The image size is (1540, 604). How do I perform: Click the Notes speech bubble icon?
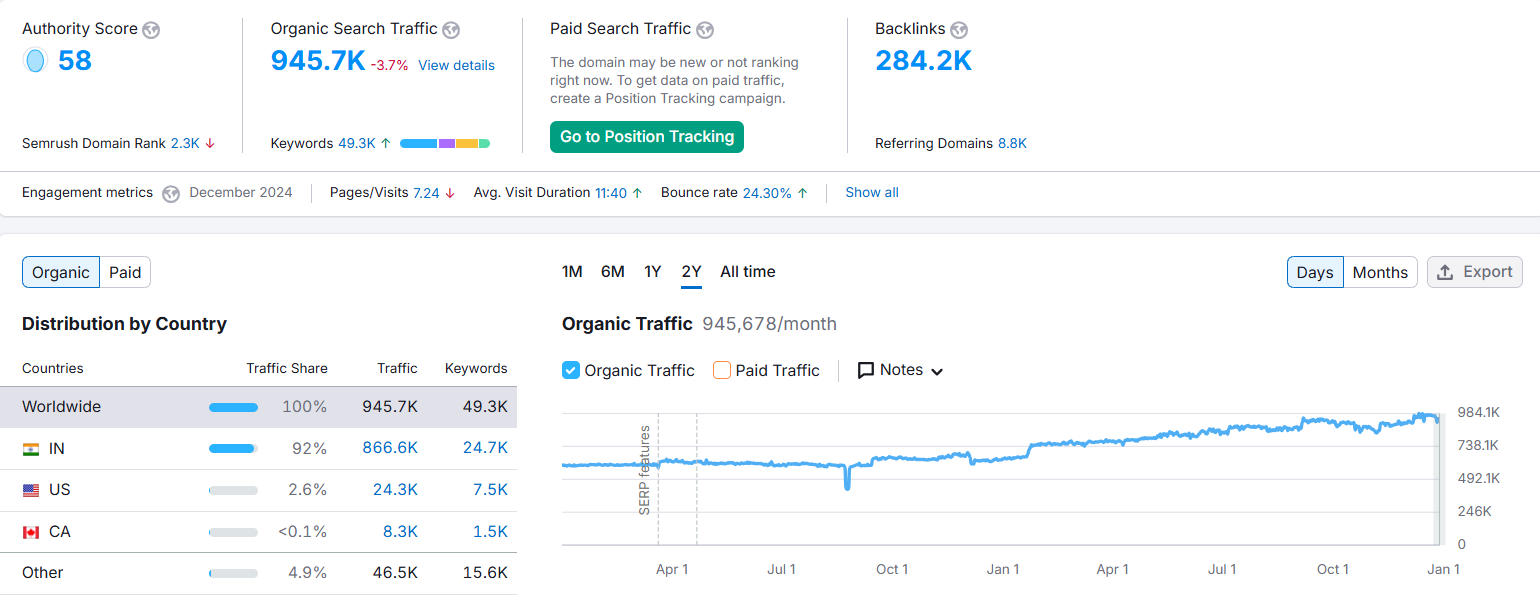coord(866,370)
